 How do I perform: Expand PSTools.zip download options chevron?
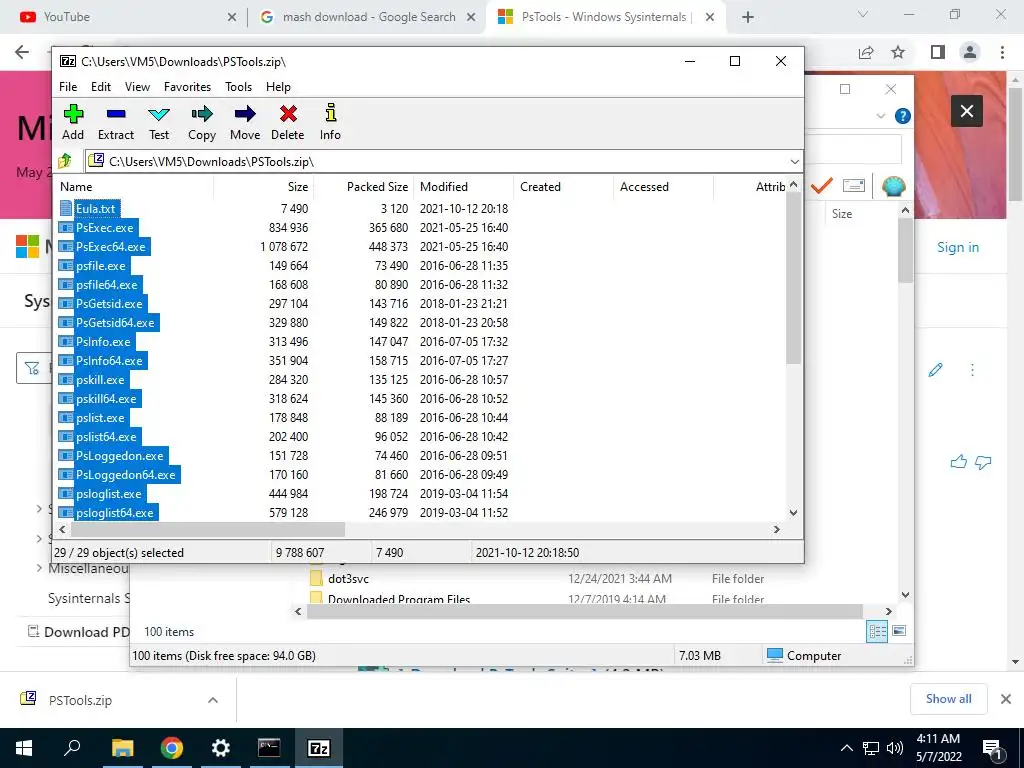[x=213, y=700]
